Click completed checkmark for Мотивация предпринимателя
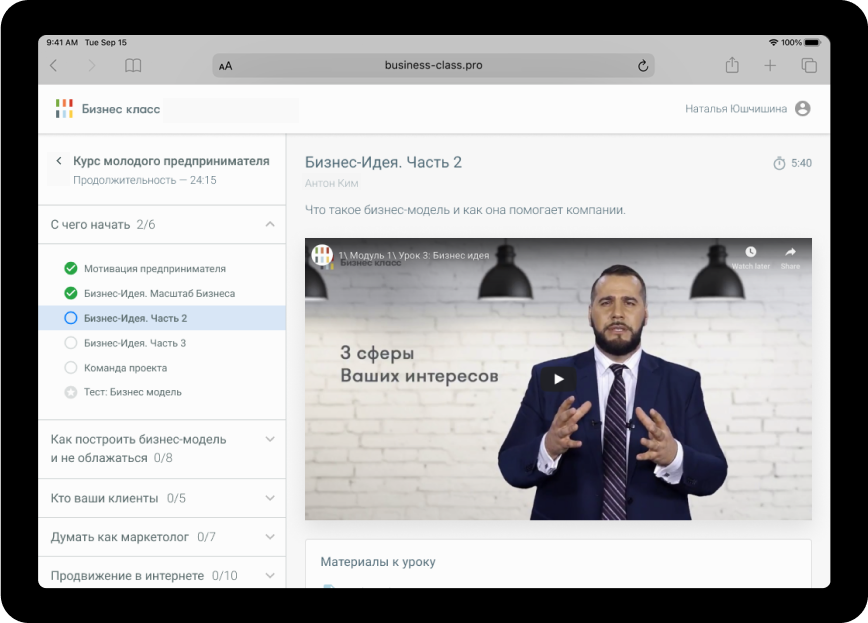 [70, 268]
